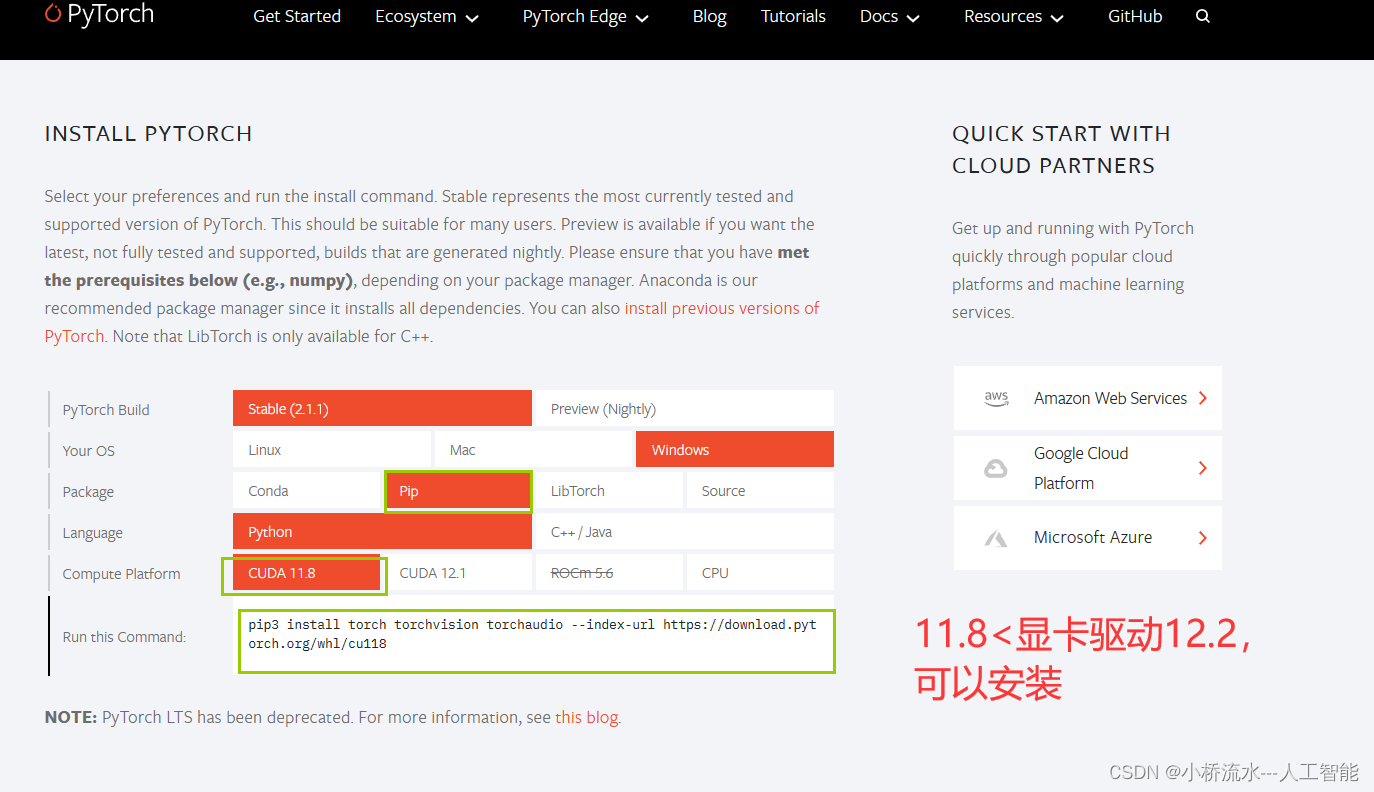Expand the PyTorch Edge dropdown
Screen dimensions: 1374x792
(586, 17)
